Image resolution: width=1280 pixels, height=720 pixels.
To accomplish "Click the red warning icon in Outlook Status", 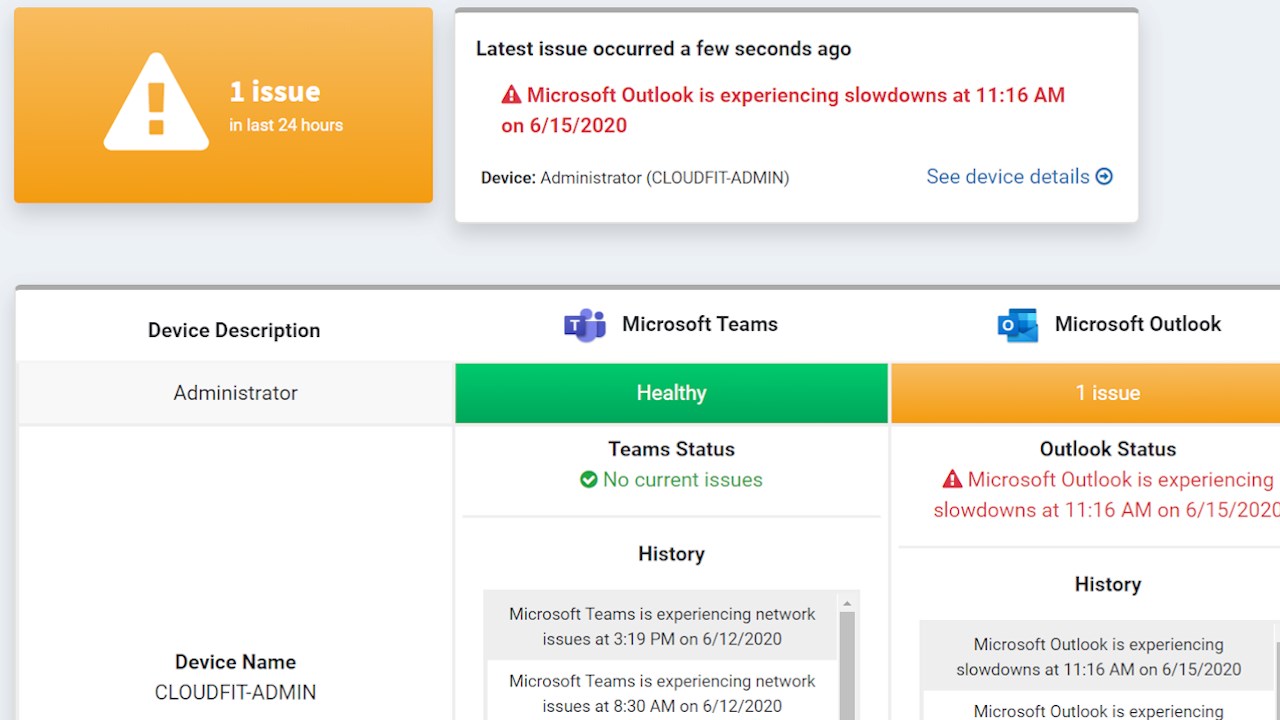I will 952,480.
